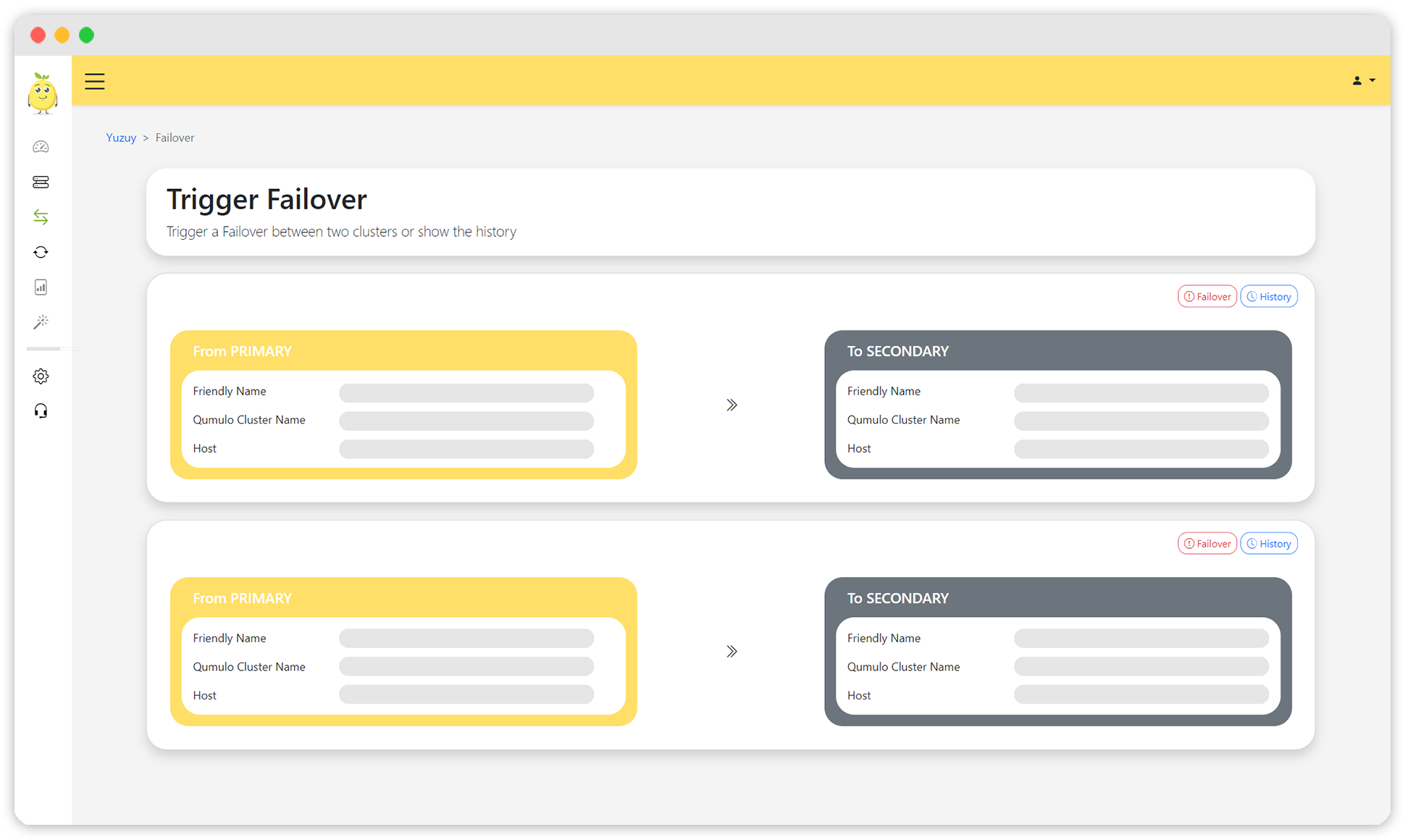1405x840 pixels.
Task: Click History button in second cluster pair
Action: click(x=1269, y=543)
